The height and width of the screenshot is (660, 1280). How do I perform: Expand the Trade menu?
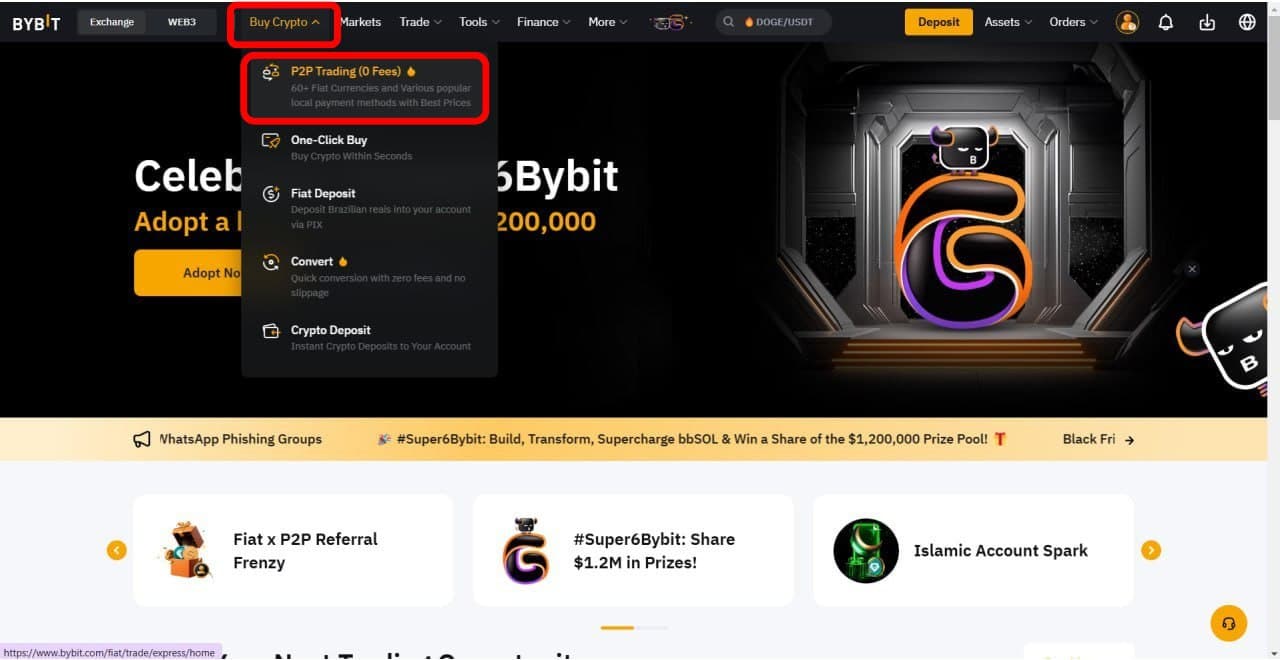(414, 21)
